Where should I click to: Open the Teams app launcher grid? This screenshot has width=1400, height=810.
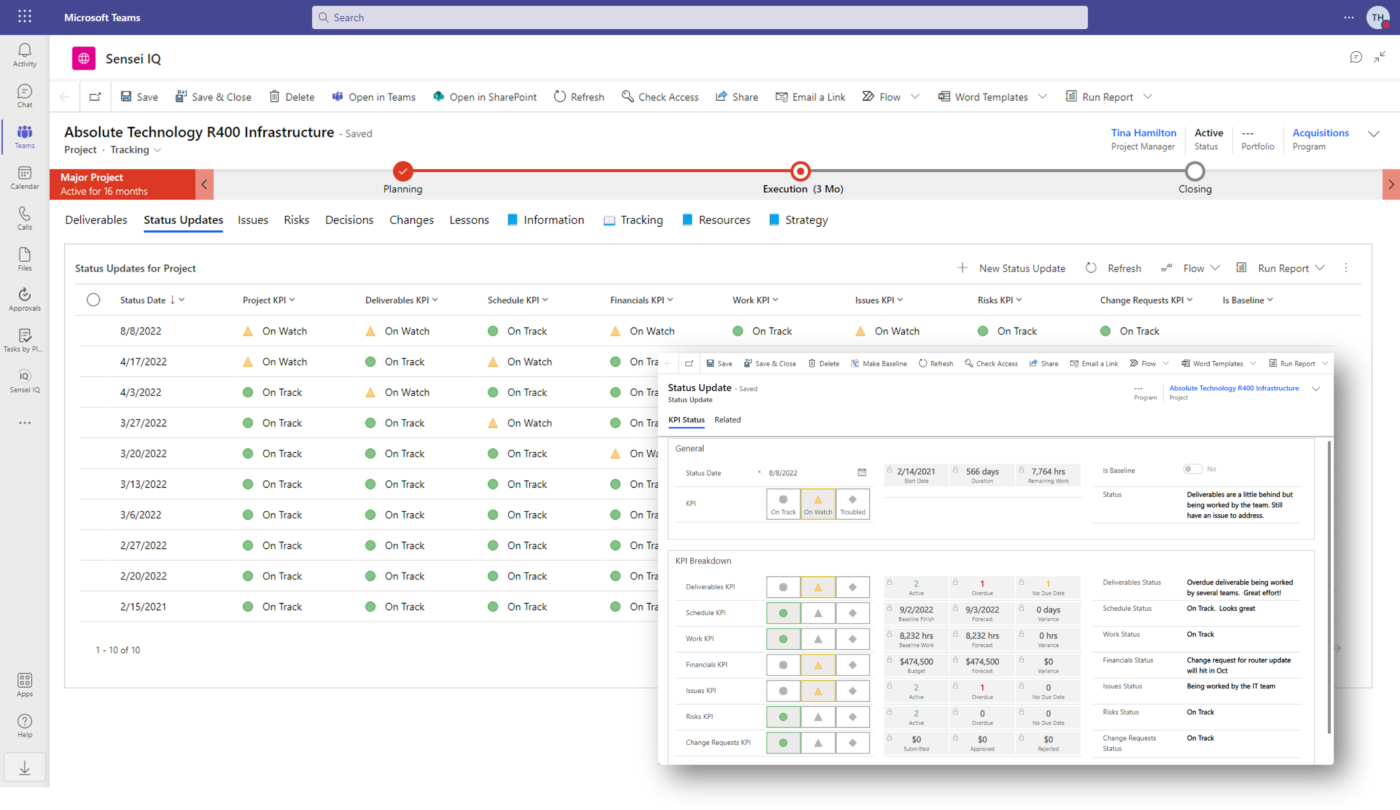pos(24,17)
